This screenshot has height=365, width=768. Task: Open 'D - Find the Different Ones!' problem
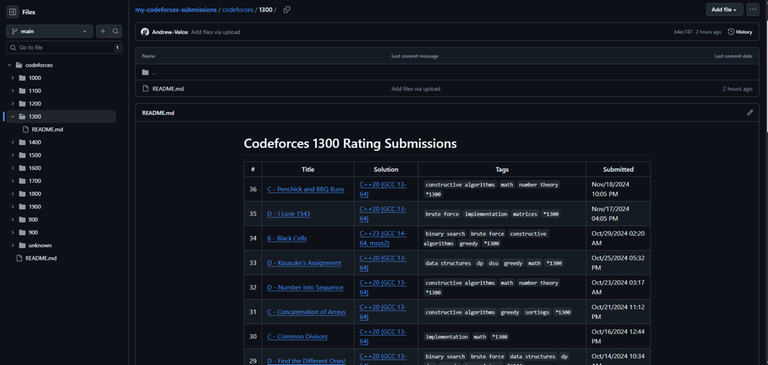coord(307,361)
